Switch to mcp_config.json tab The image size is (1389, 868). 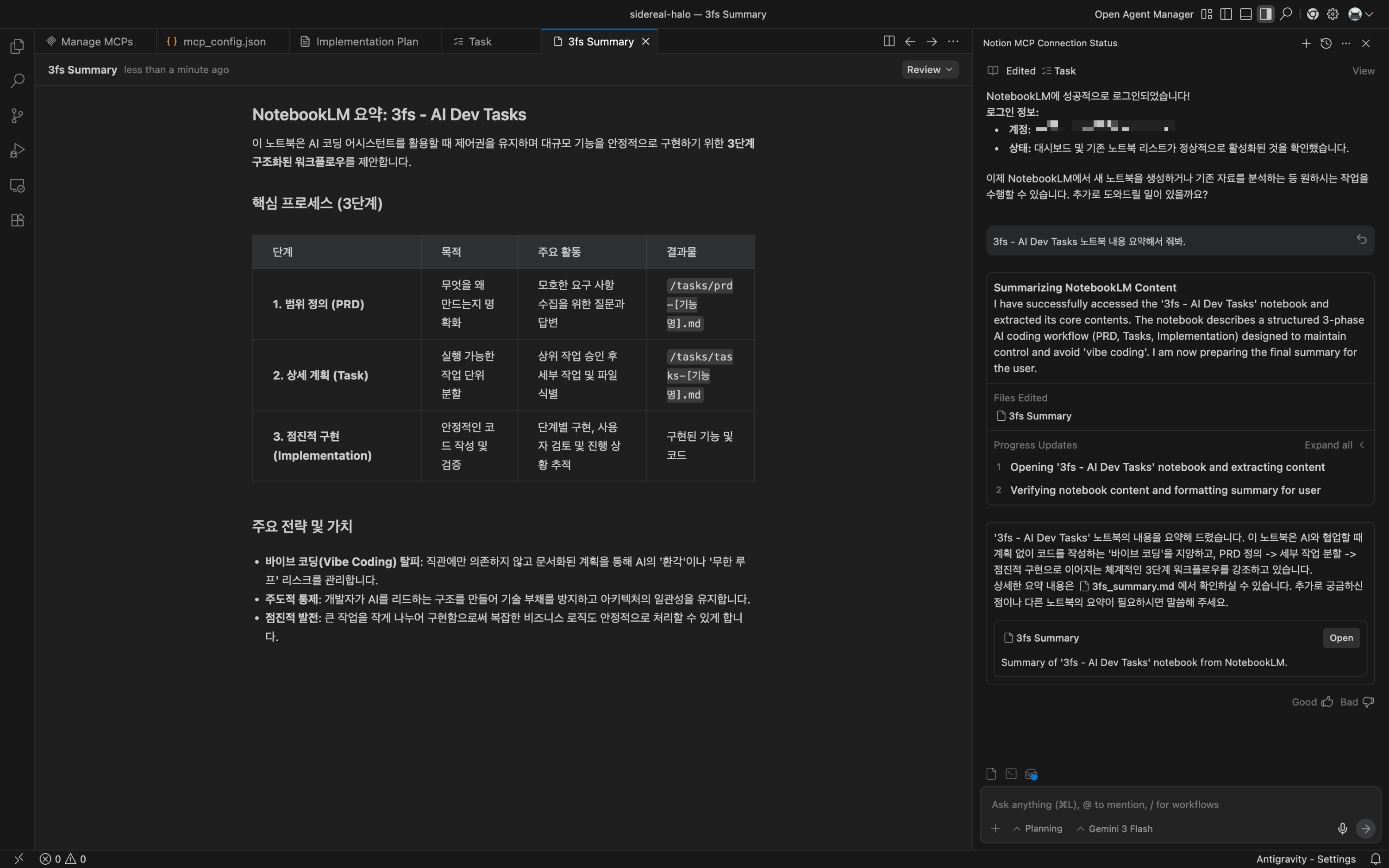coord(224,41)
